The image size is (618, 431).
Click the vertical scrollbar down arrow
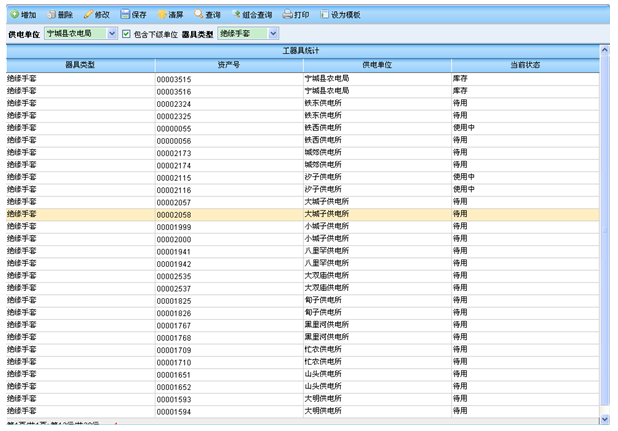pyautogui.click(x=604, y=418)
